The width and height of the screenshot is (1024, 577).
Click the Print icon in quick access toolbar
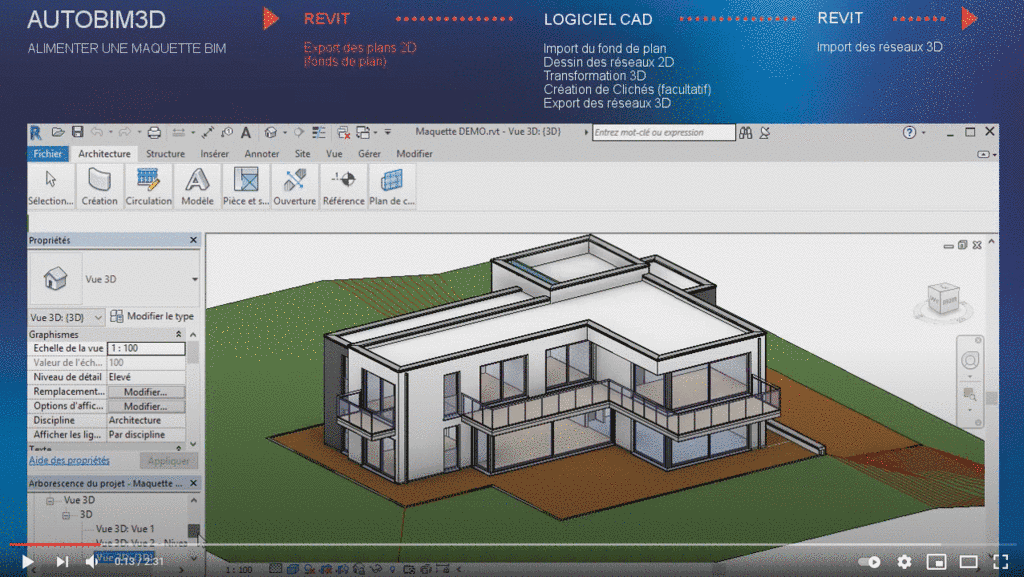click(154, 133)
